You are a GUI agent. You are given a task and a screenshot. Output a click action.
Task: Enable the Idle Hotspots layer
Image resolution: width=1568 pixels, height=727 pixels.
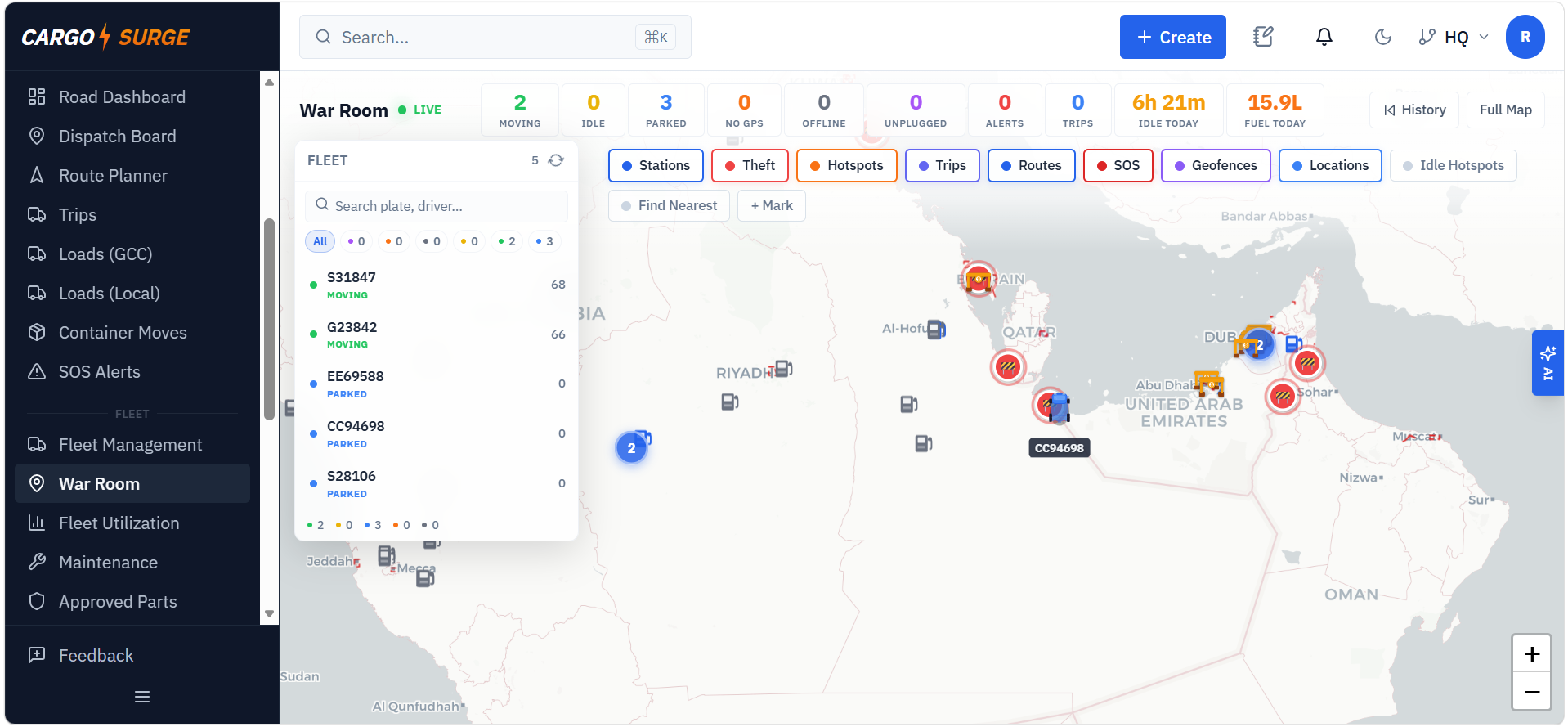pyautogui.click(x=1453, y=165)
